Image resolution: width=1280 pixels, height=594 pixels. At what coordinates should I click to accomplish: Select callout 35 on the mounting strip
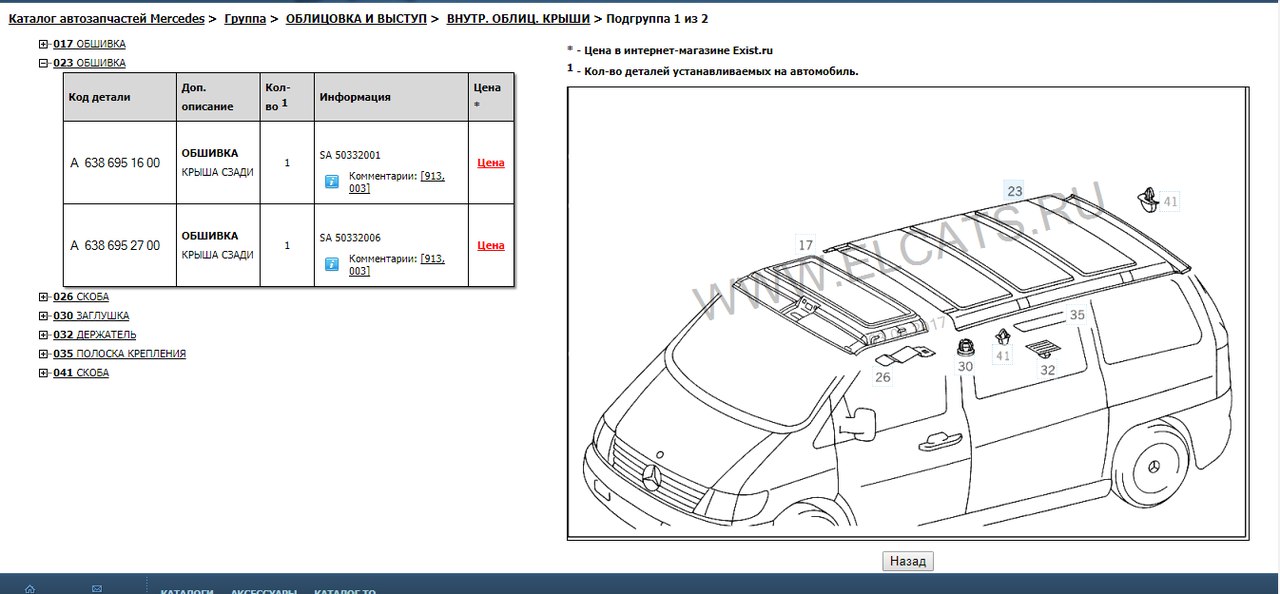(x=1076, y=315)
